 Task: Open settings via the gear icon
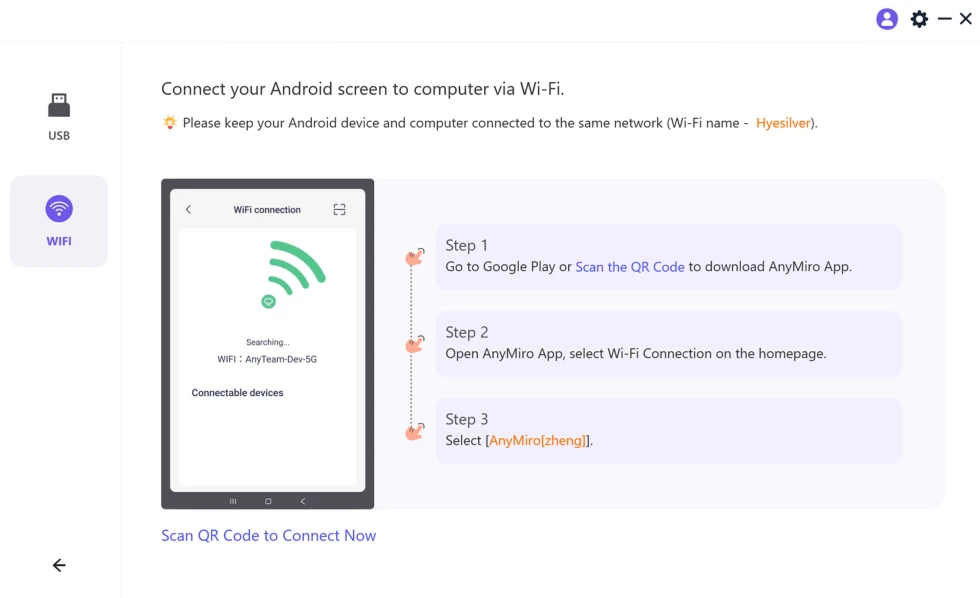pos(919,19)
